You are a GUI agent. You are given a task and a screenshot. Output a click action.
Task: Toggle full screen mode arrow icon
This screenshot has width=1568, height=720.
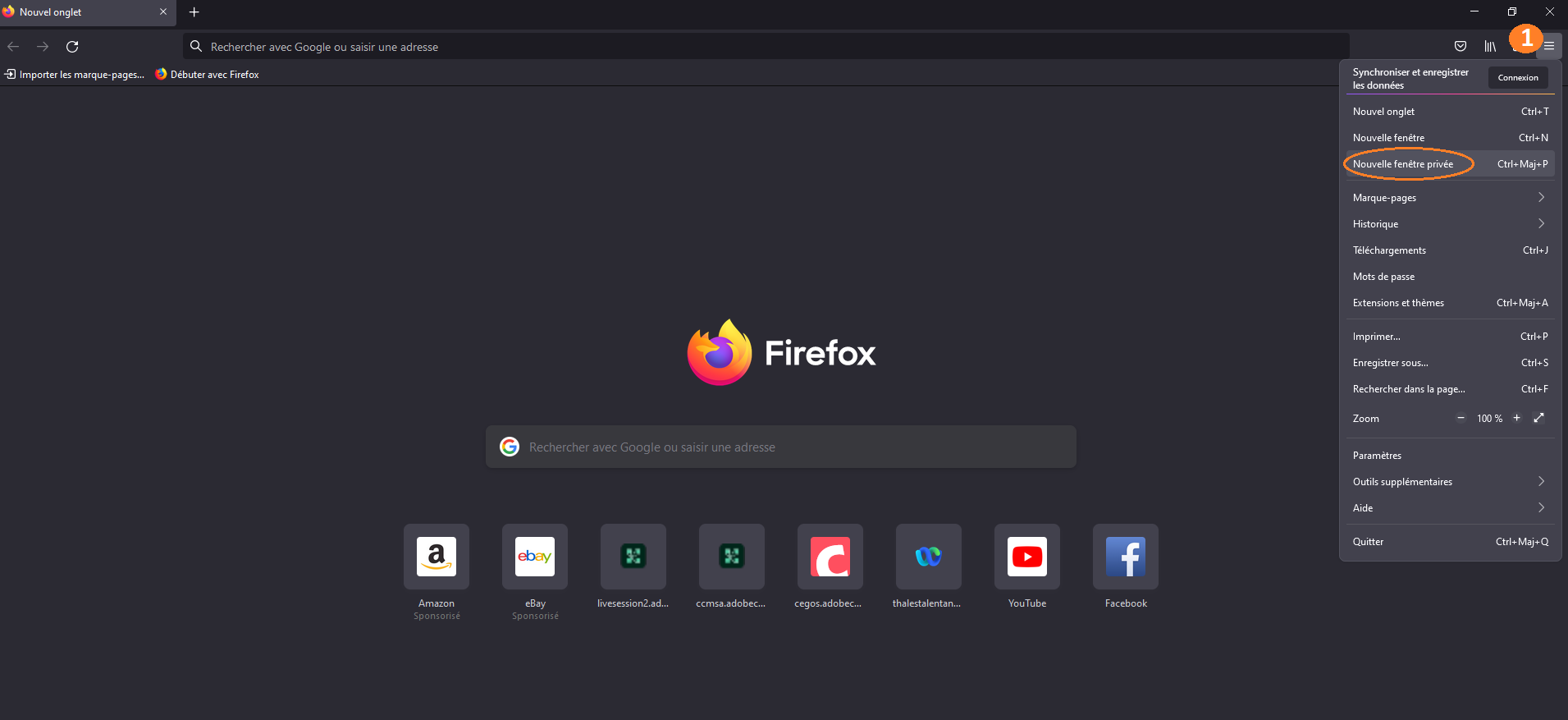click(1539, 418)
